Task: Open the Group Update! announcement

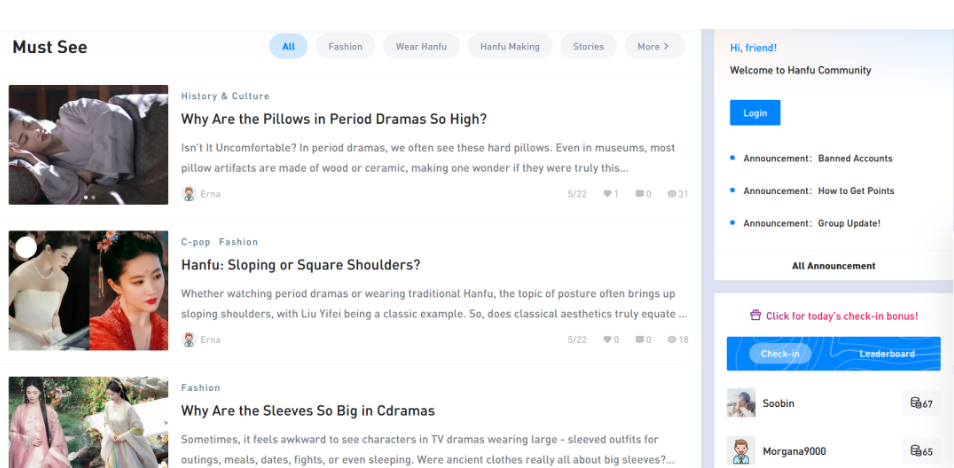Action: pyautogui.click(x=812, y=223)
